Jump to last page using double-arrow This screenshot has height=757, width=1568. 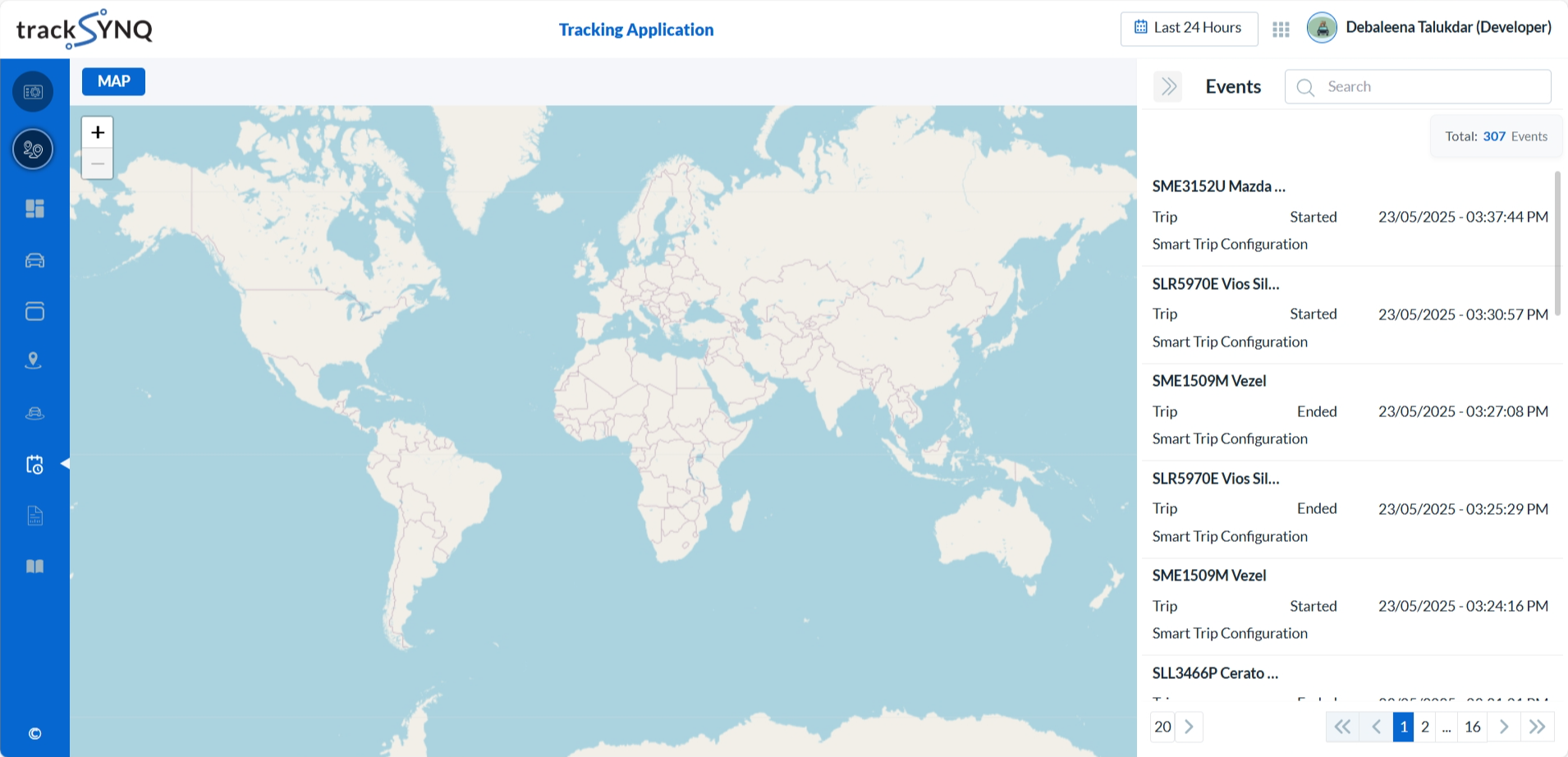tap(1537, 727)
